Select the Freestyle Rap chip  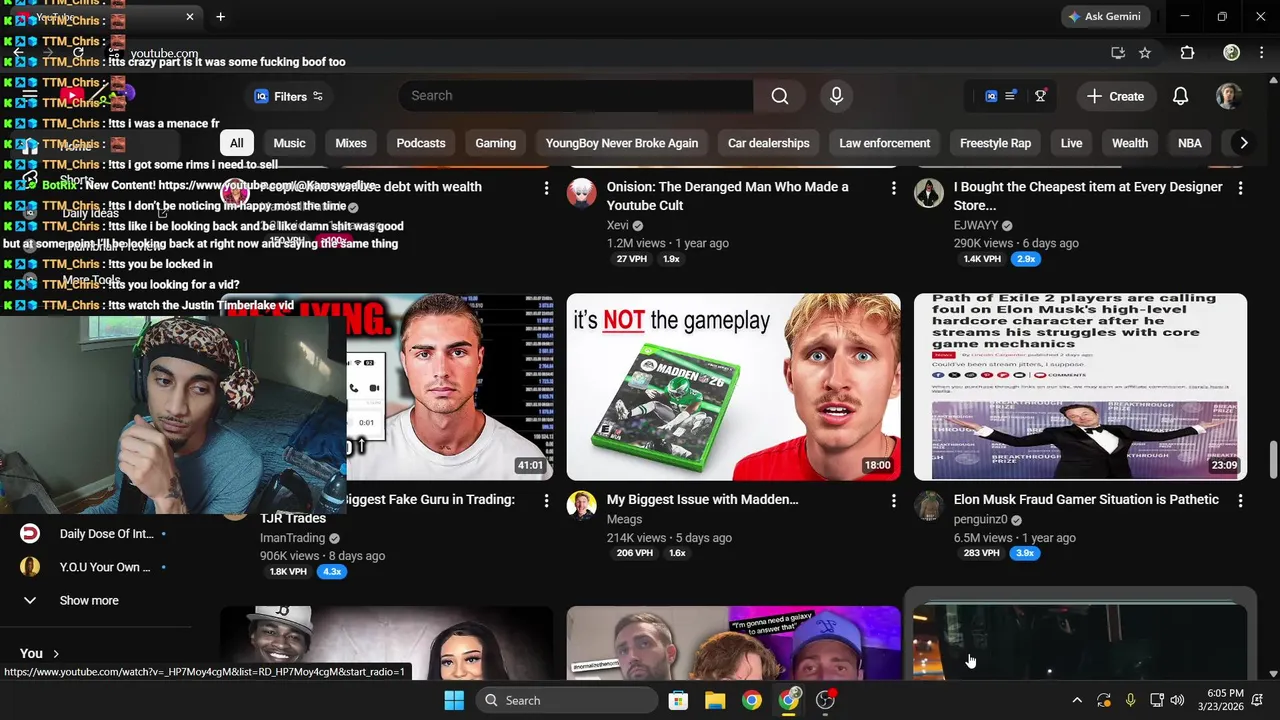pos(995,143)
